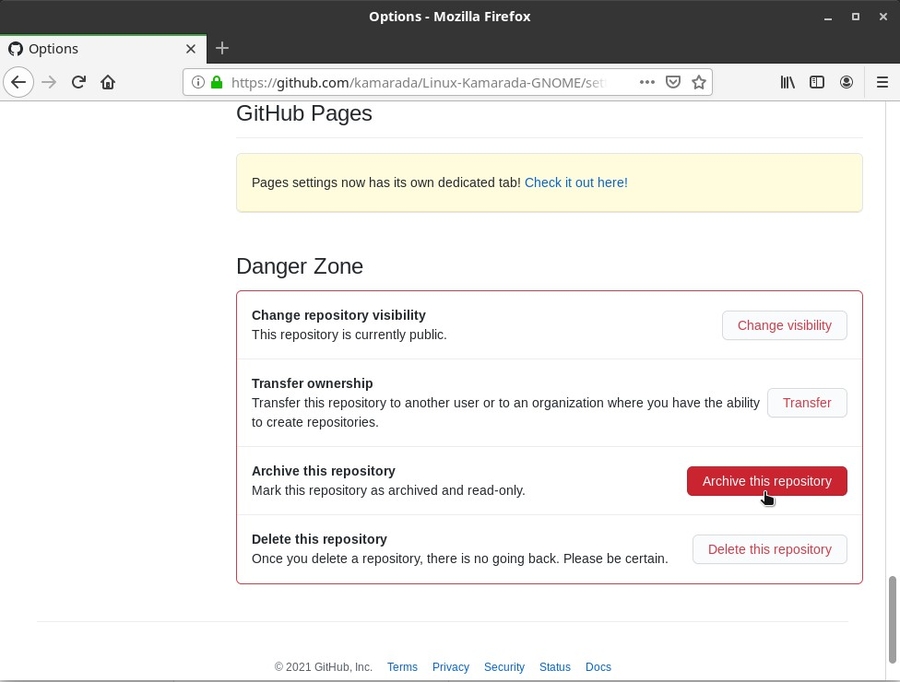The width and height of the screenshot is (900, 682).
Task: Open the page actions three-dots menu
Action: click(647, 83)
